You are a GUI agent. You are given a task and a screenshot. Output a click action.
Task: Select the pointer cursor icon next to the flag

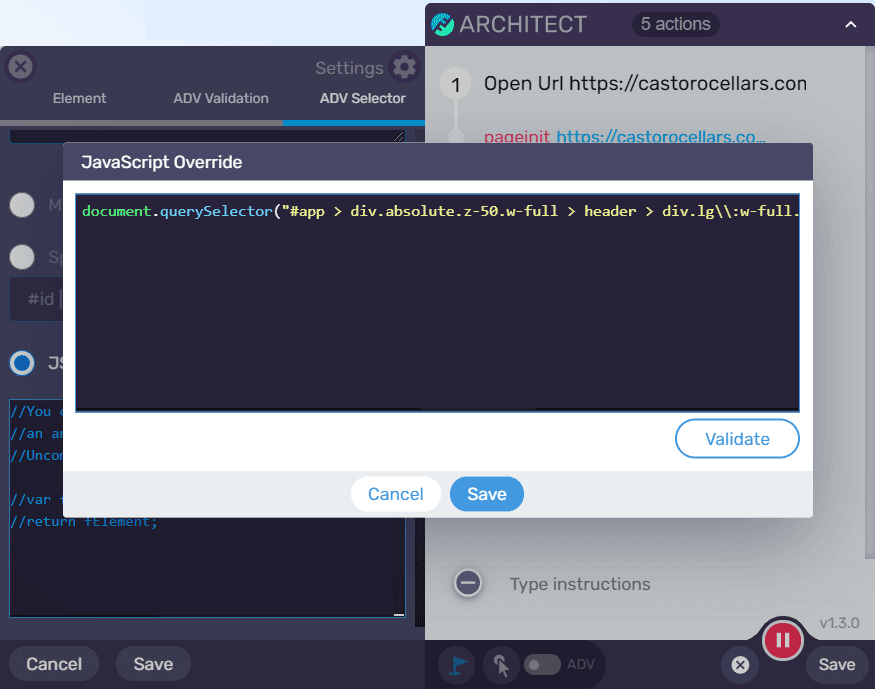click(500, 664)
